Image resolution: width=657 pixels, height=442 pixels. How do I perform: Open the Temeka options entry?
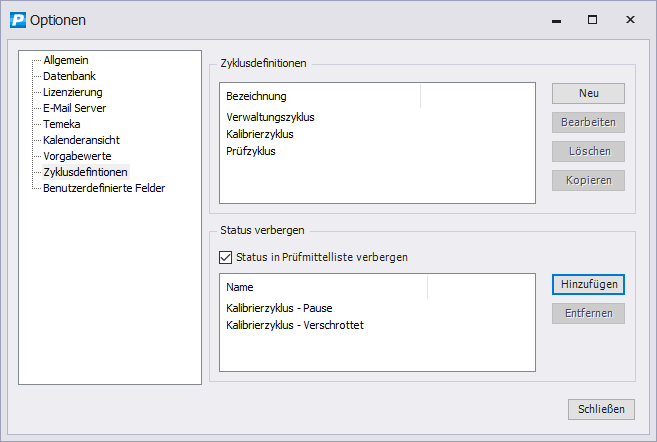coord(62,124)
